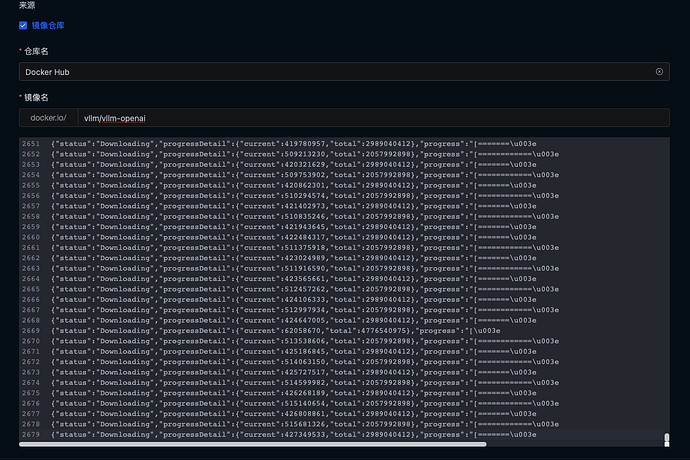Click line number 2661 in the gutter

(31, 248)
